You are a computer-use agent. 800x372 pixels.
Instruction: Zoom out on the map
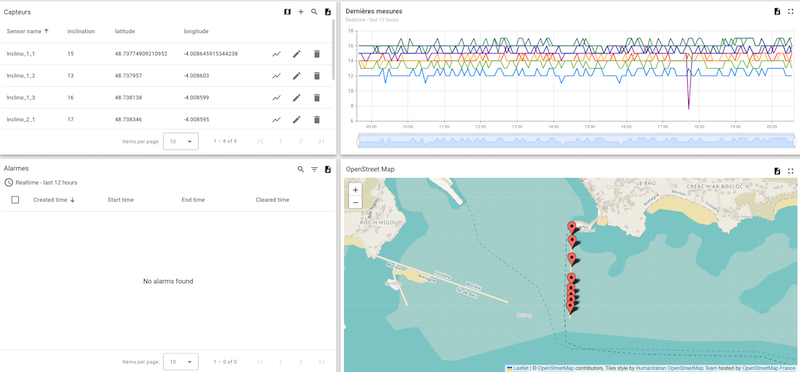point(356,203)
